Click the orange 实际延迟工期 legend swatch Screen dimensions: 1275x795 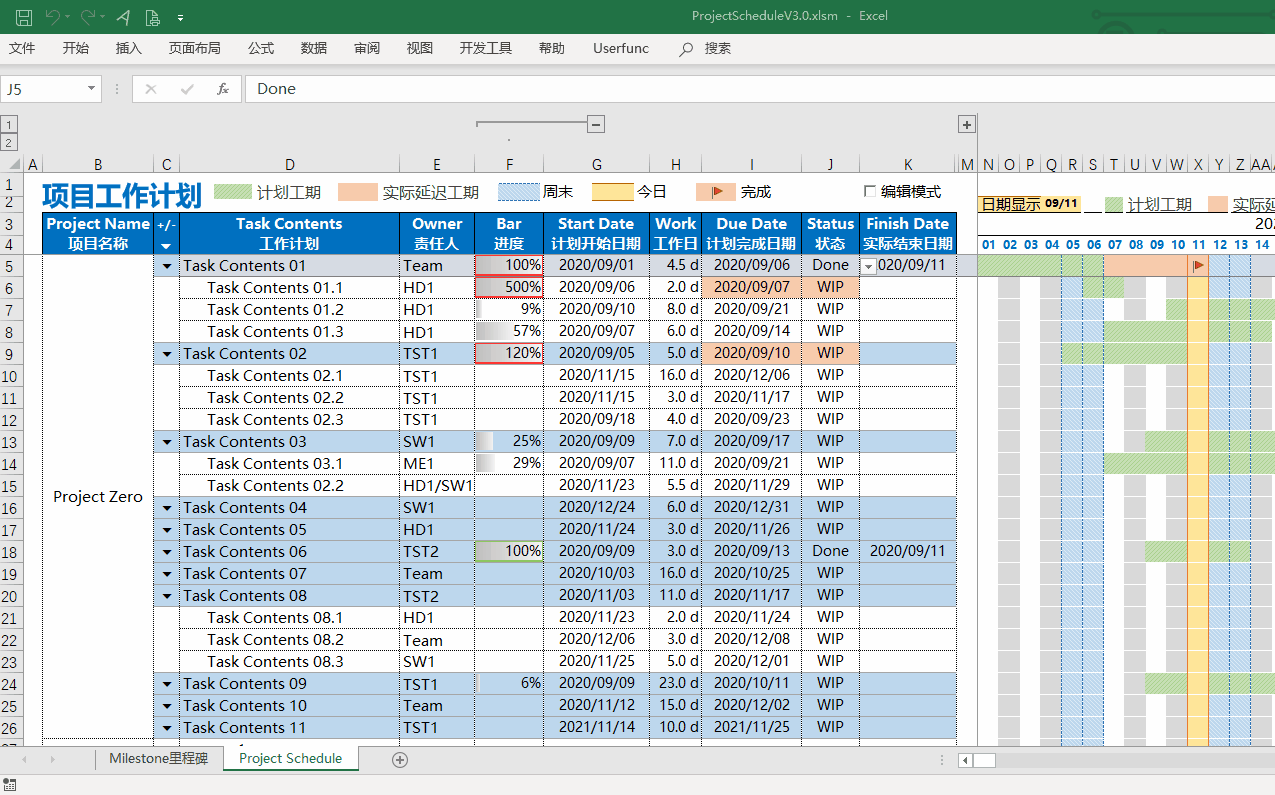(x=357, y=192)
